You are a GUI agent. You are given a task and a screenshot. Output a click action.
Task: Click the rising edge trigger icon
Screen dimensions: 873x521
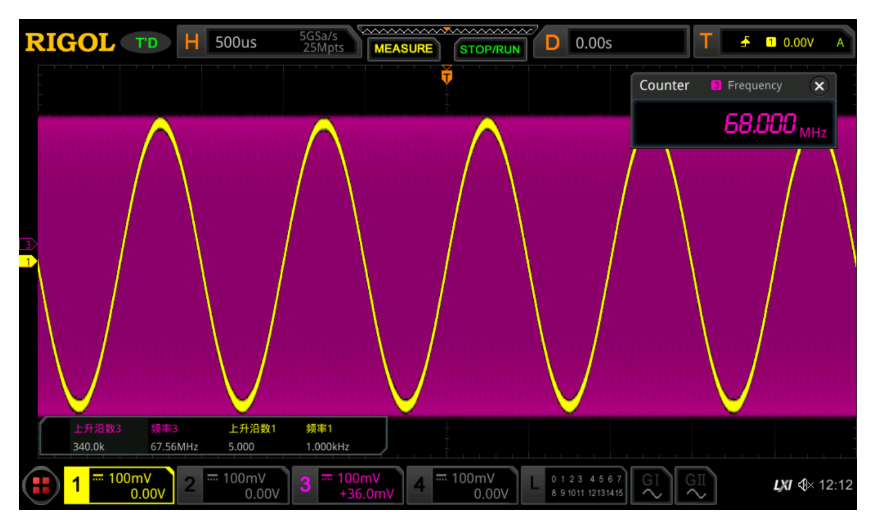[x=745, y=42]
